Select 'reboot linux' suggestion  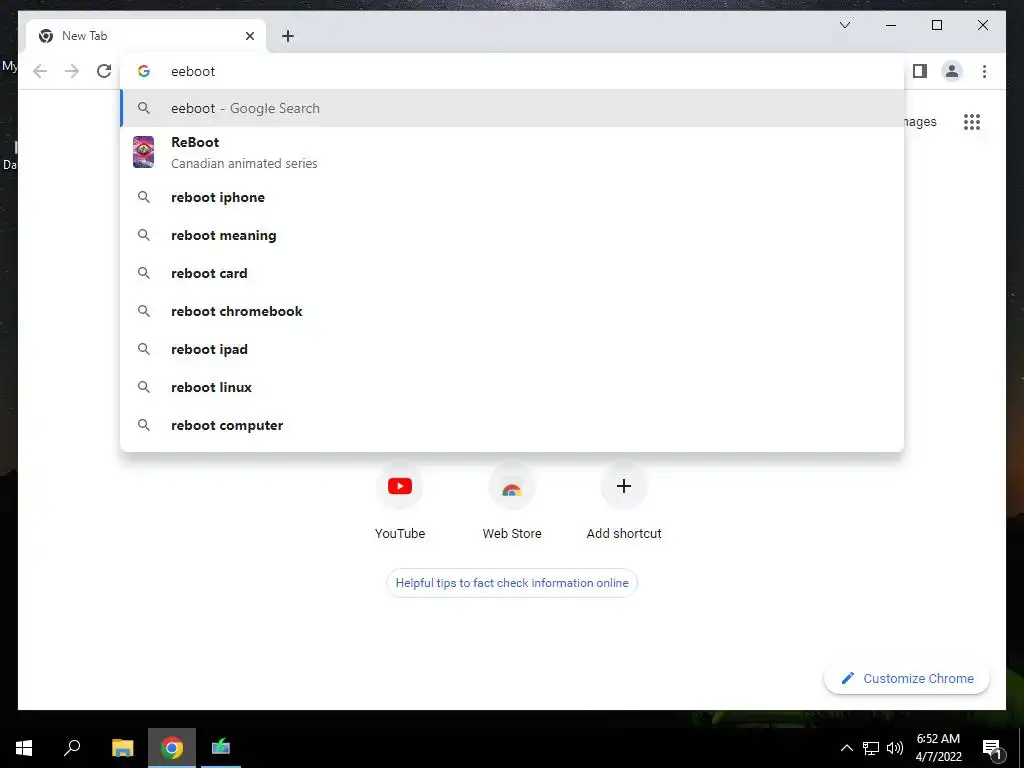pos(512,387)
